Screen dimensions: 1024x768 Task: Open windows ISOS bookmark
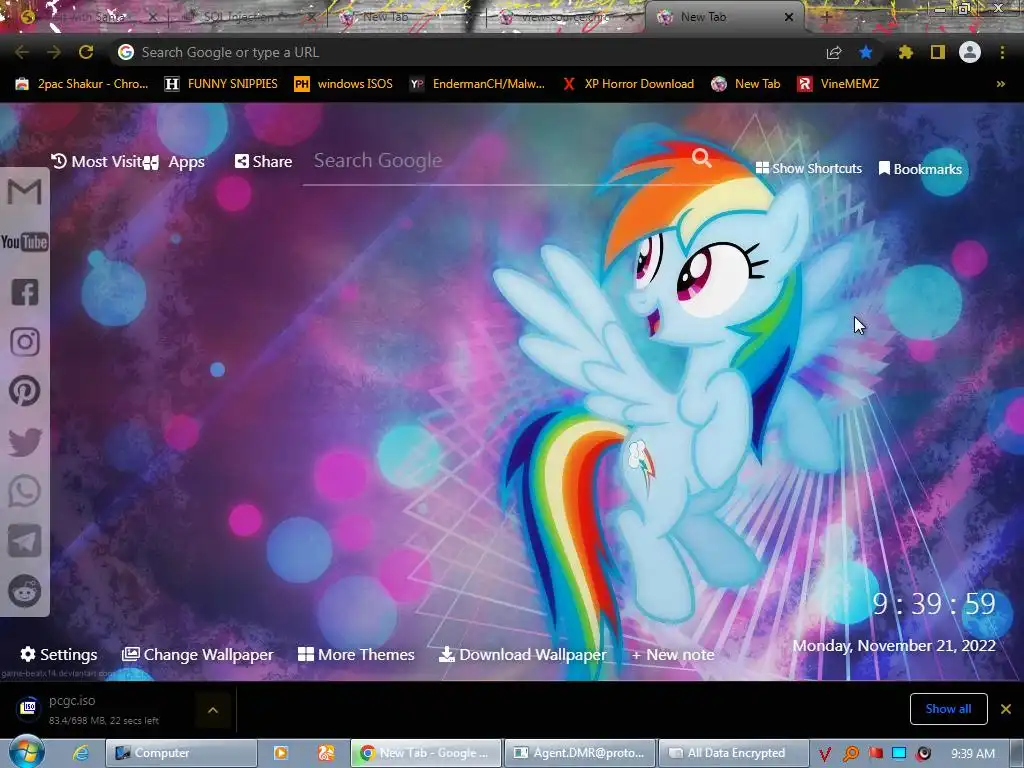coord(344,84)
